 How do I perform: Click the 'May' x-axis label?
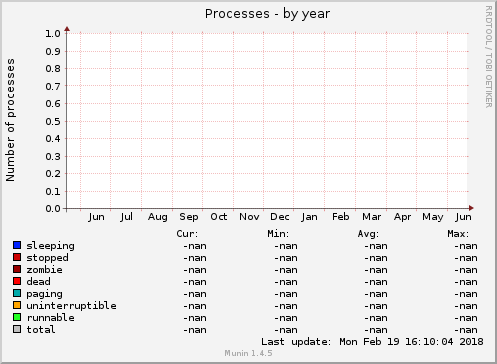tap(433, 217)
